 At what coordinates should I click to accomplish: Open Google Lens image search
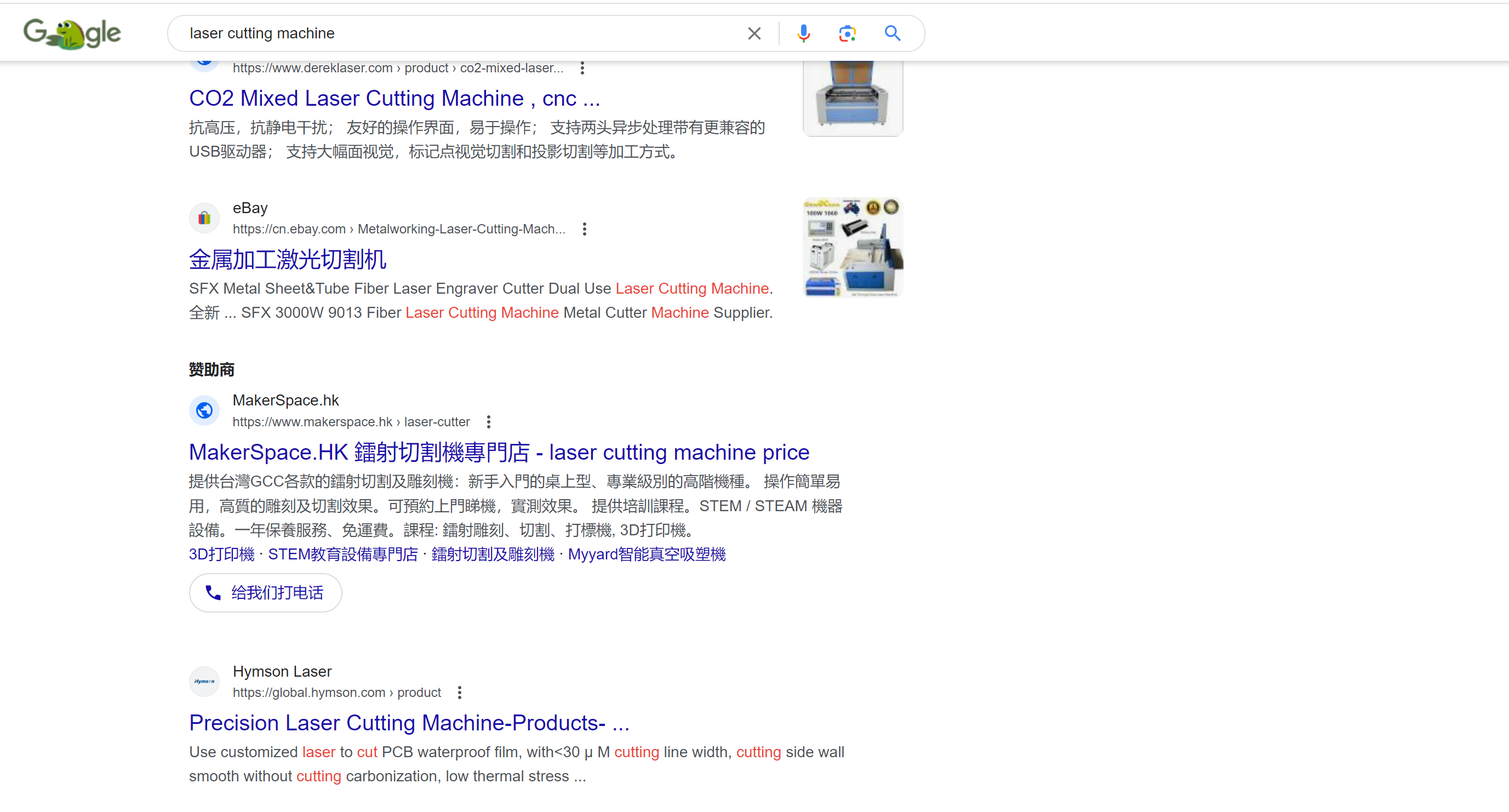coord(847,33)
